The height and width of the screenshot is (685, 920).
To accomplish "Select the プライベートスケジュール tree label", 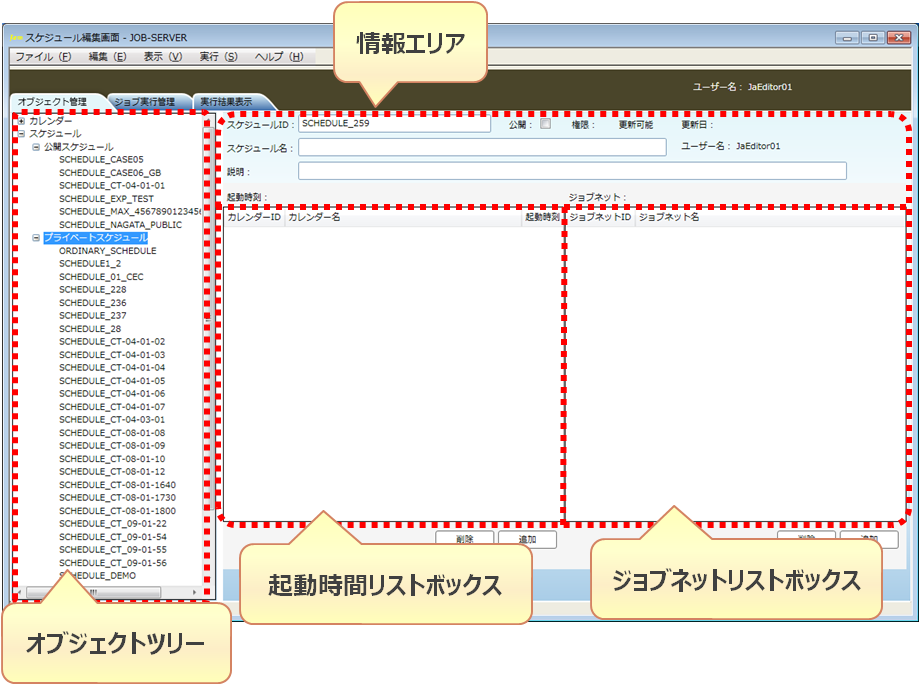I will click(96, 238).
